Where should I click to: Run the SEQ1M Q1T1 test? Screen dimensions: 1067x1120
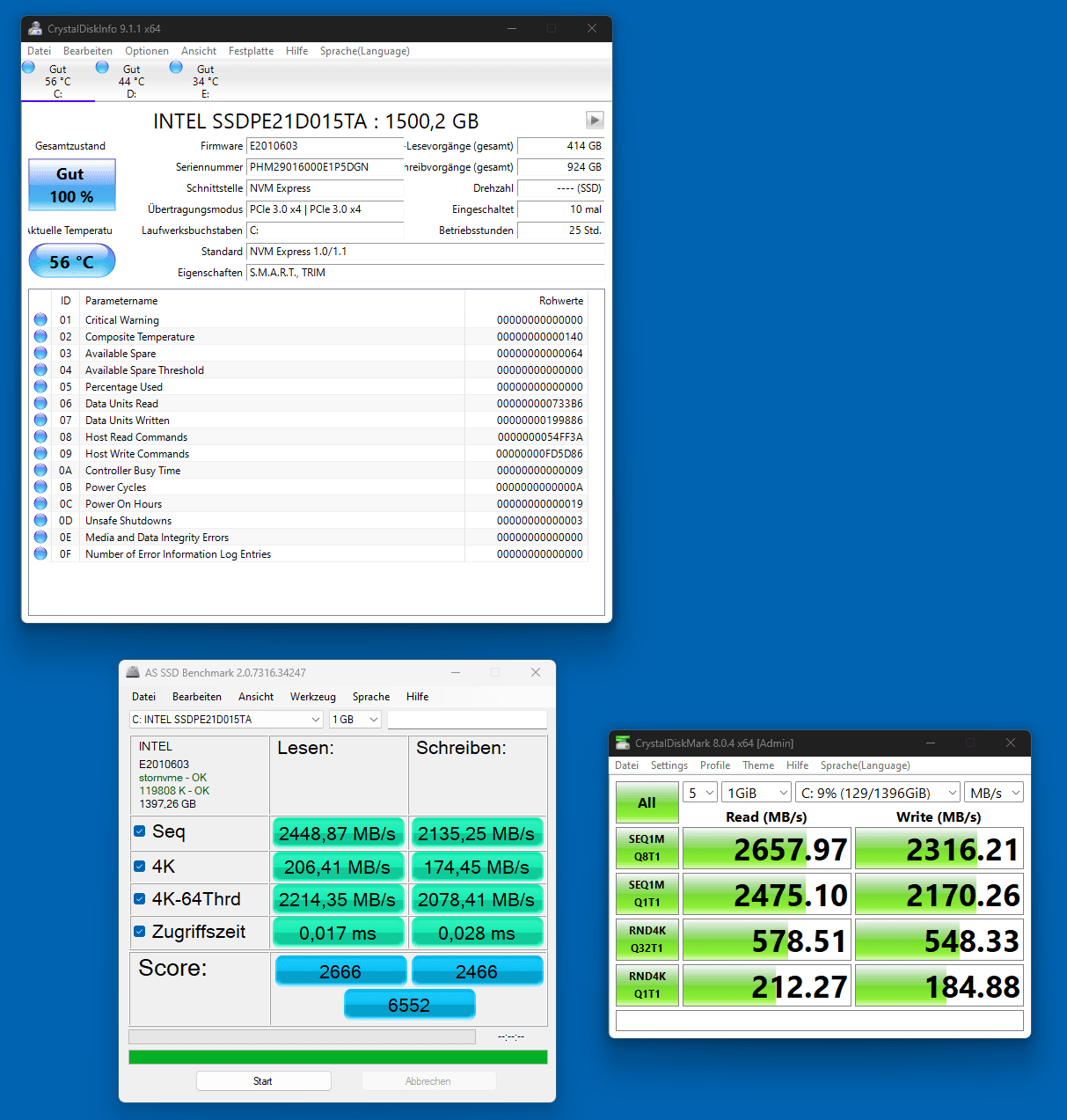click(x=647, y=894)
